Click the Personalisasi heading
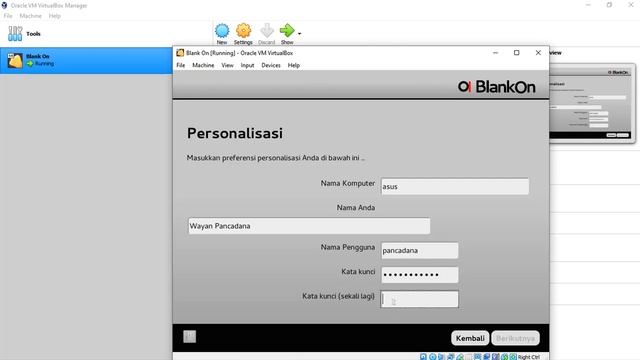The image size is (640, 360). coord(235,133)
